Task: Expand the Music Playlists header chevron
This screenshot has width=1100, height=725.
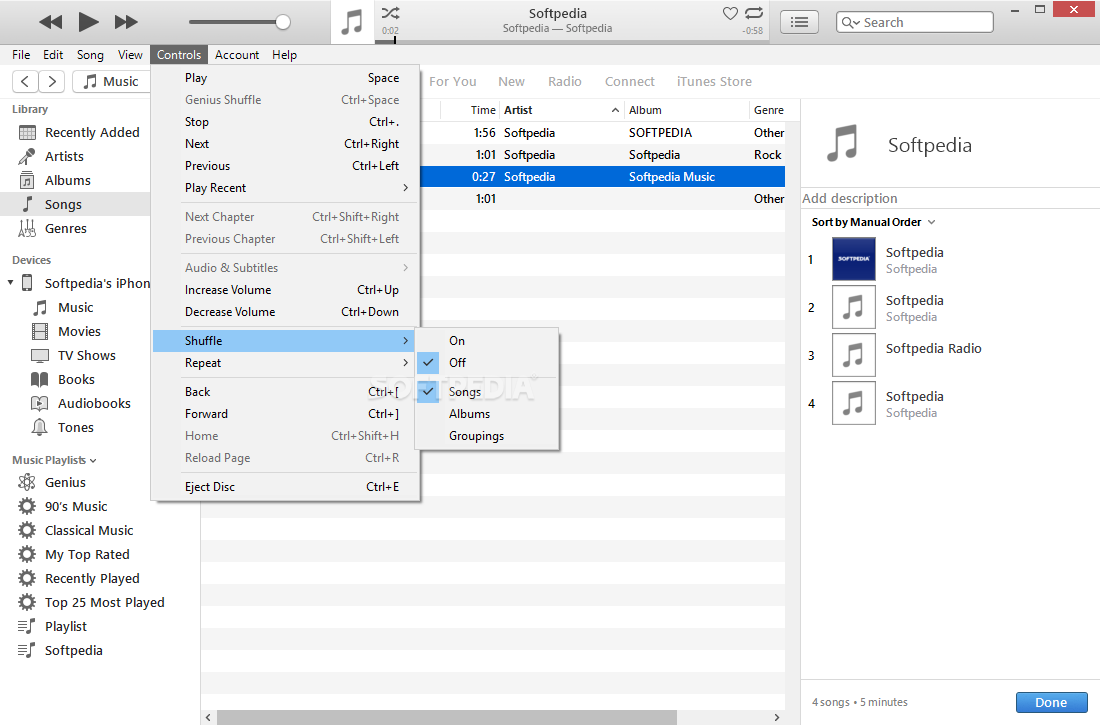Action: pyautogui.click(x=93, y=461)
